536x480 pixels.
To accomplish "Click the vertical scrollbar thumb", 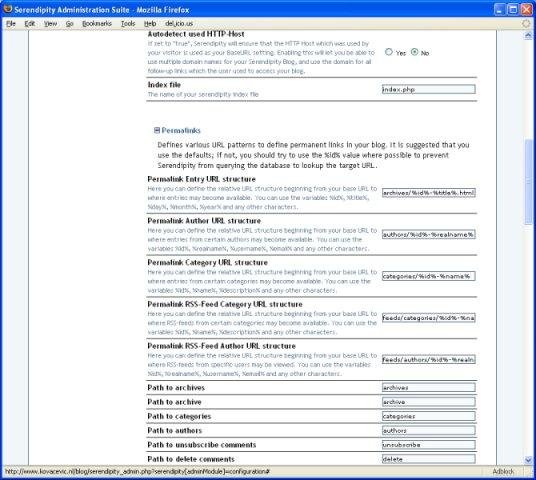I will (x=528, y=181).
